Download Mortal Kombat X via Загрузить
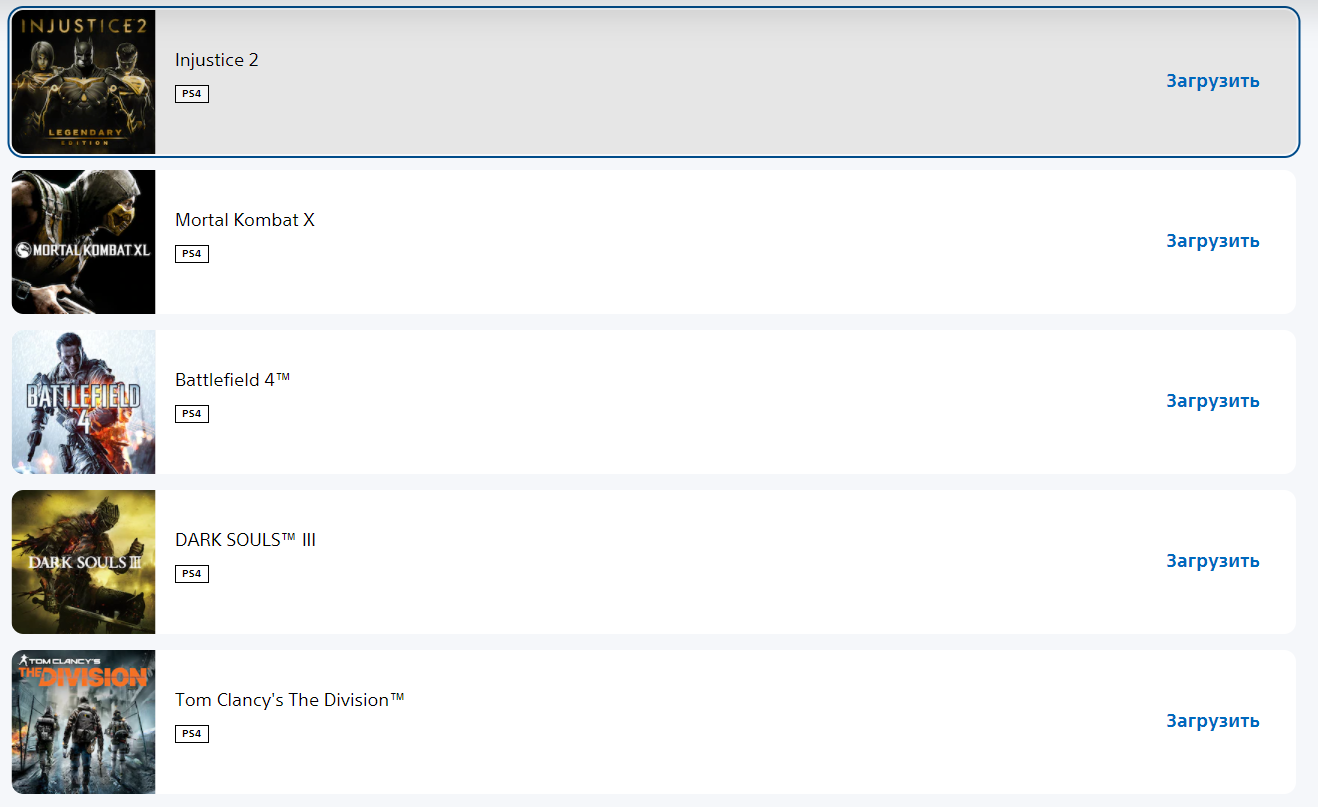1318x807 pixels. tap(1212, 241)
